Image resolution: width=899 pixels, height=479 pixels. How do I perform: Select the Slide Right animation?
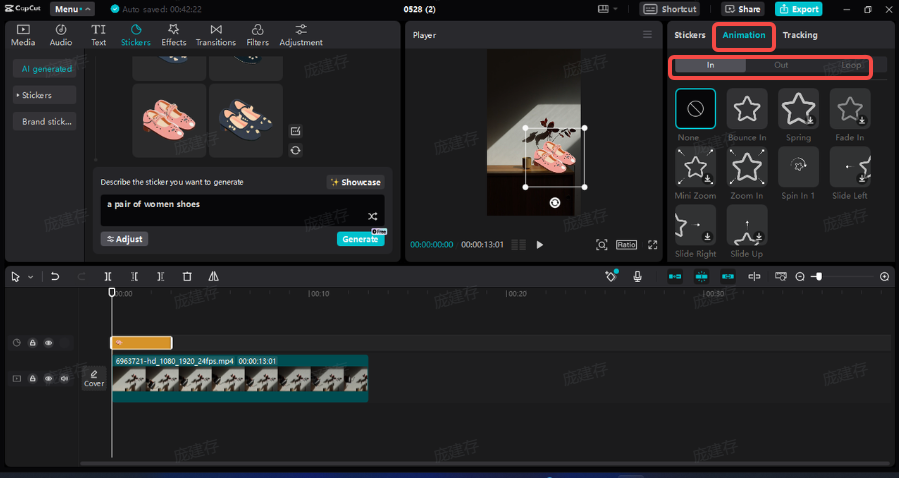click(695, 231)
